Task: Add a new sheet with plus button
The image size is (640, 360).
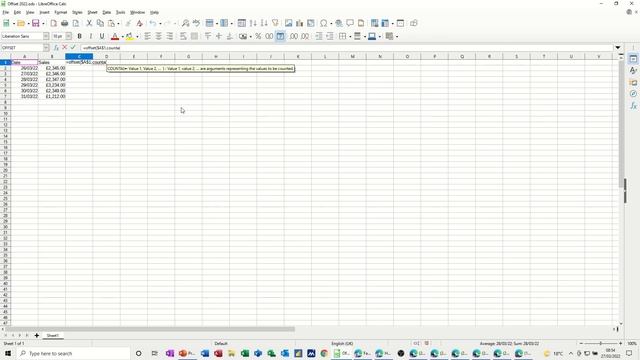Action: tap(37, 336)
